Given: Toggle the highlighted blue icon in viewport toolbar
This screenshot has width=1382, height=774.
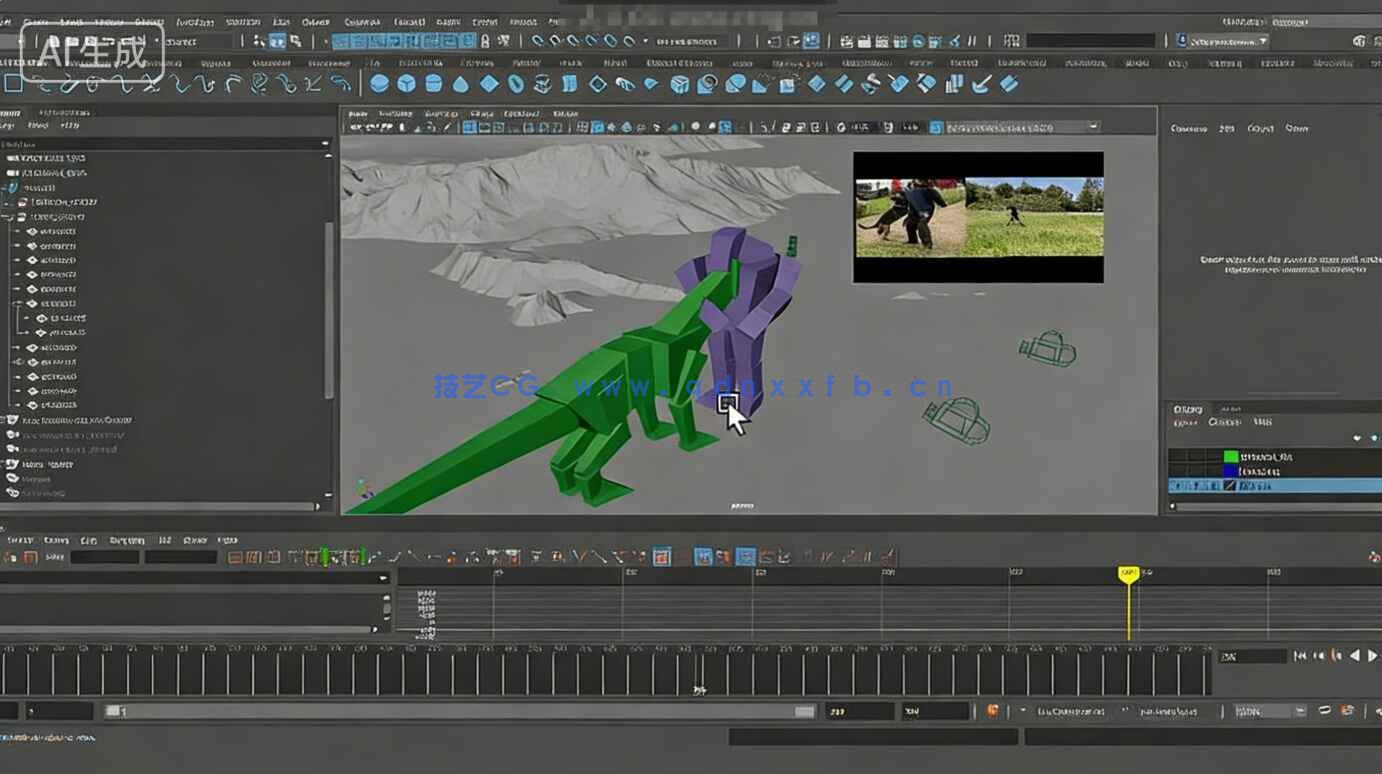Looking at the screenshot, I should [x=597, y=128].
